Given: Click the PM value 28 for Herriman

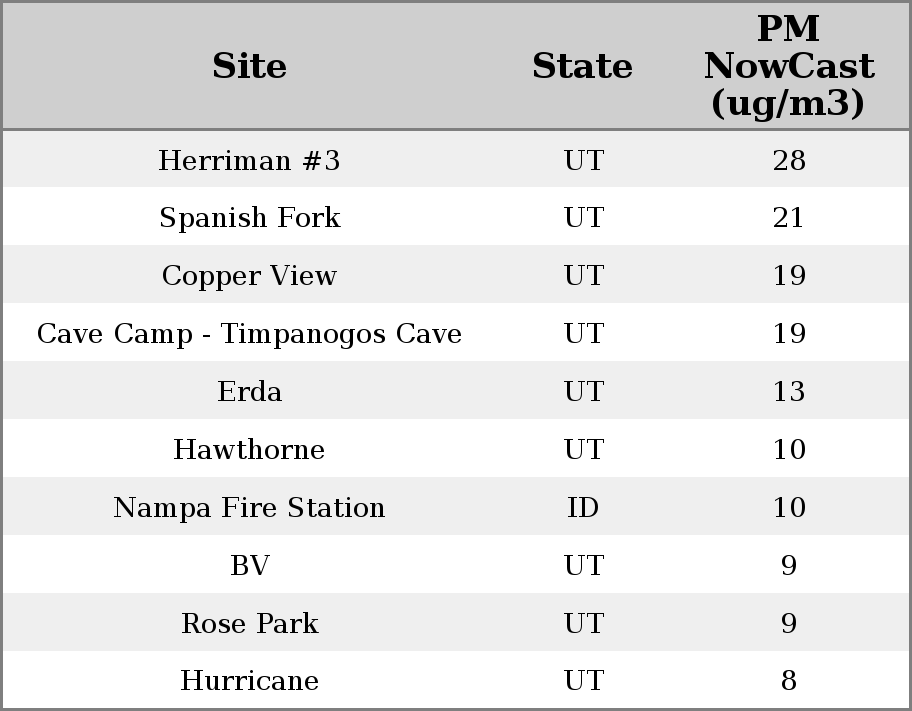Looking at the screenshot, I should click(x=788, y=160).
